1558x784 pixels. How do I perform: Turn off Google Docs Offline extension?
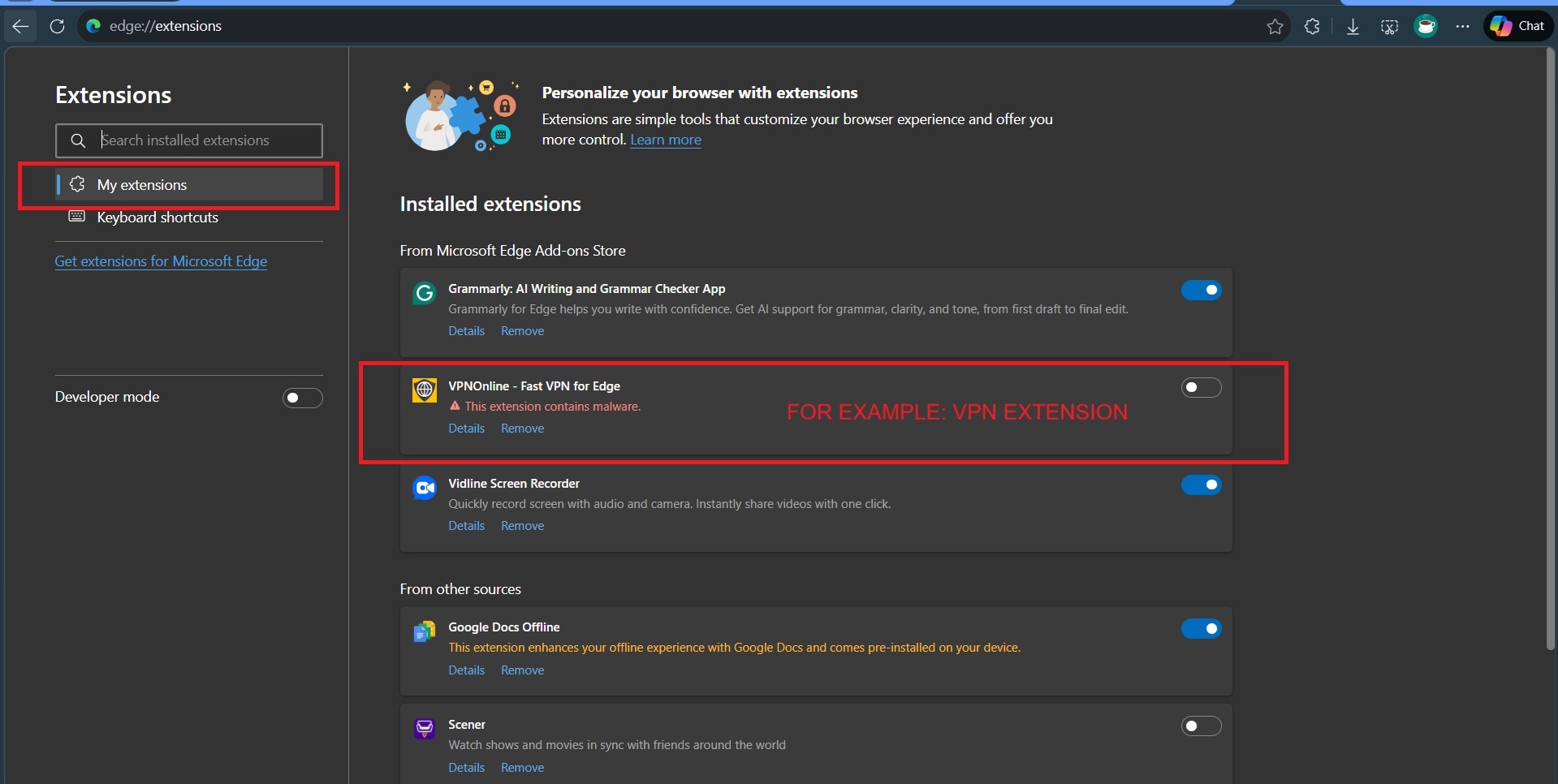tap(1202, 628)
